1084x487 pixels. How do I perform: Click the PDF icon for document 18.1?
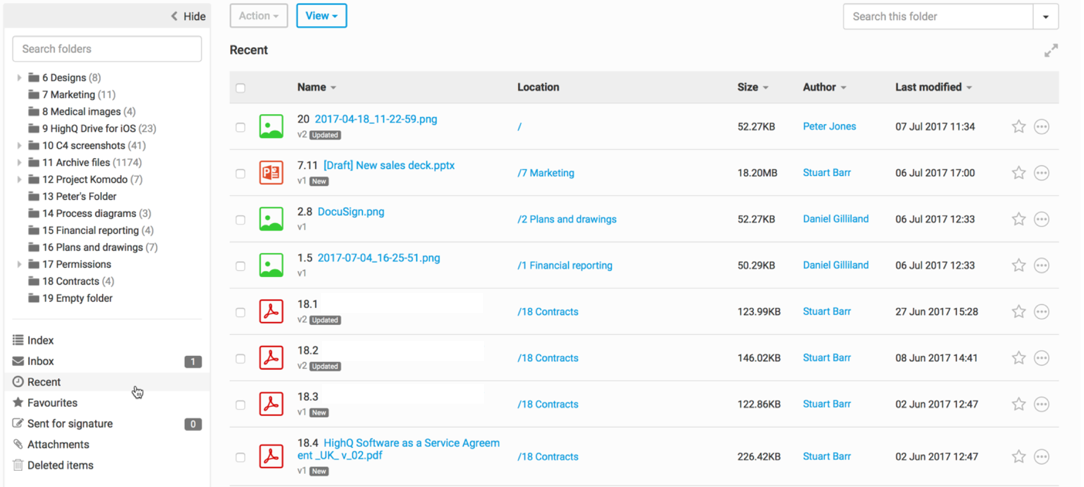click(270, 312)
